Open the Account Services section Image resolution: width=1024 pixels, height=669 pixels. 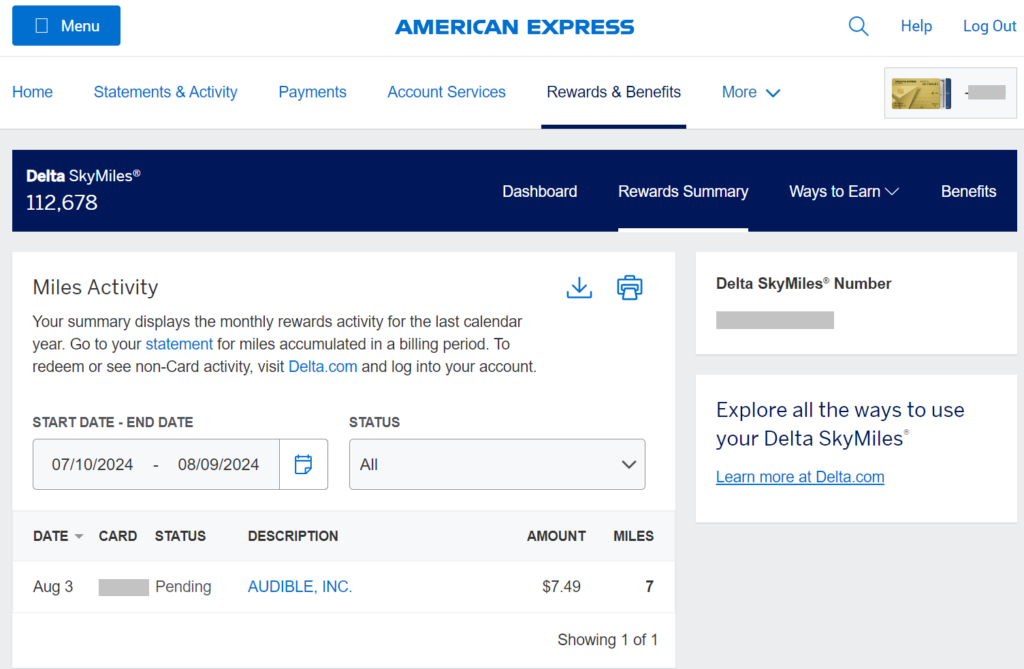coord(446,91)
